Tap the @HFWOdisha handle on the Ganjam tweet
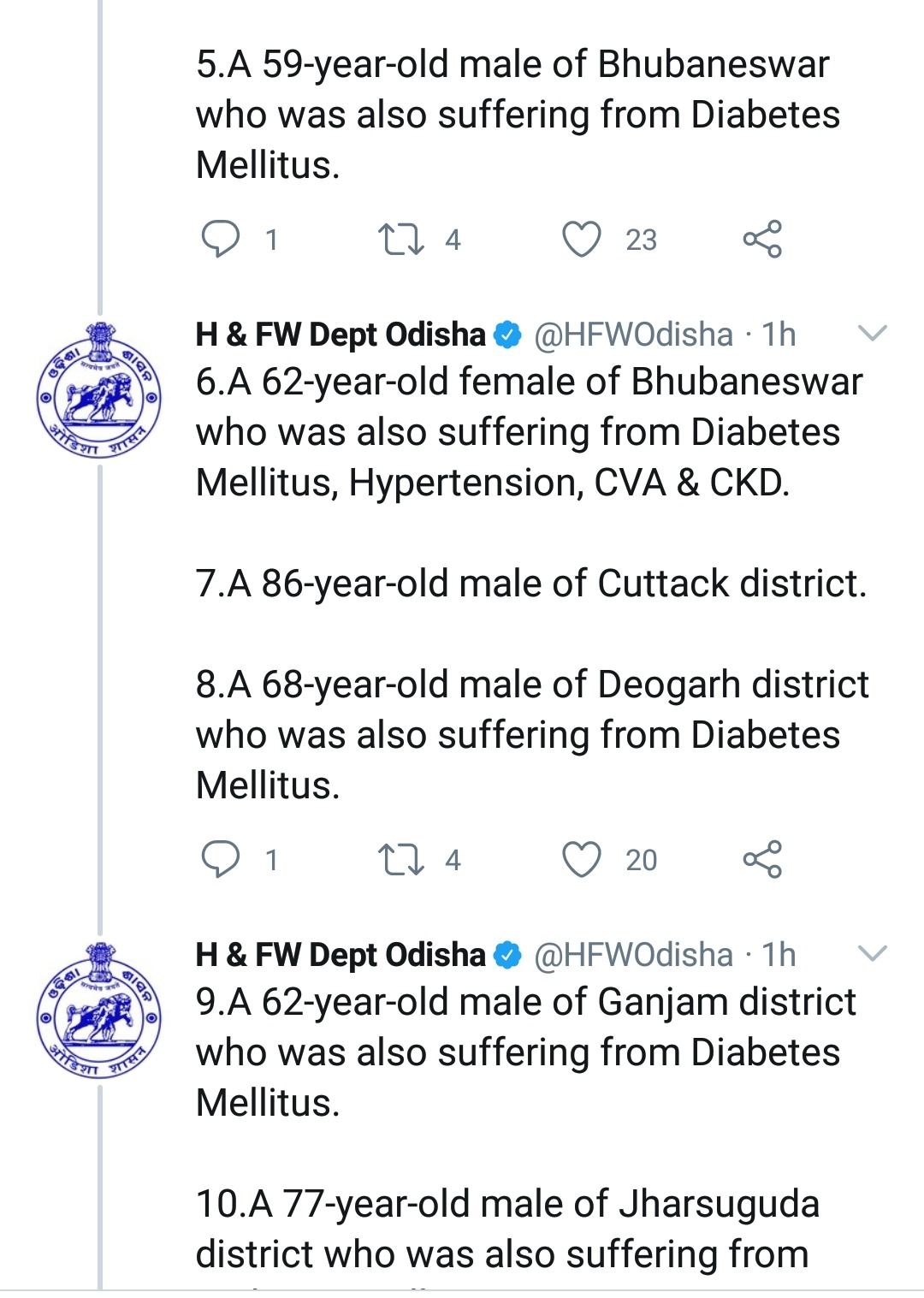This screenshot has width=924, height=1298. point(633,955)
